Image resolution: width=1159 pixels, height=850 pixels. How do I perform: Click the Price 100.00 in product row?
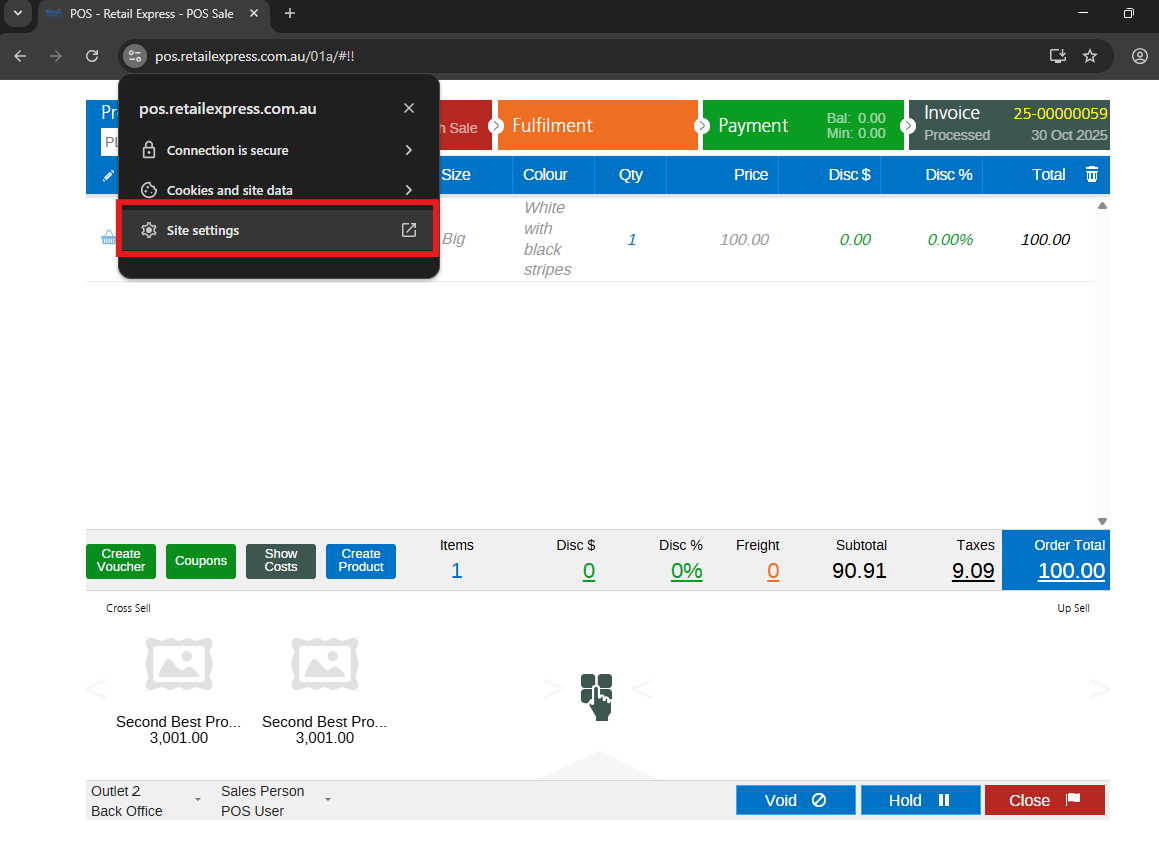point(744,239)
